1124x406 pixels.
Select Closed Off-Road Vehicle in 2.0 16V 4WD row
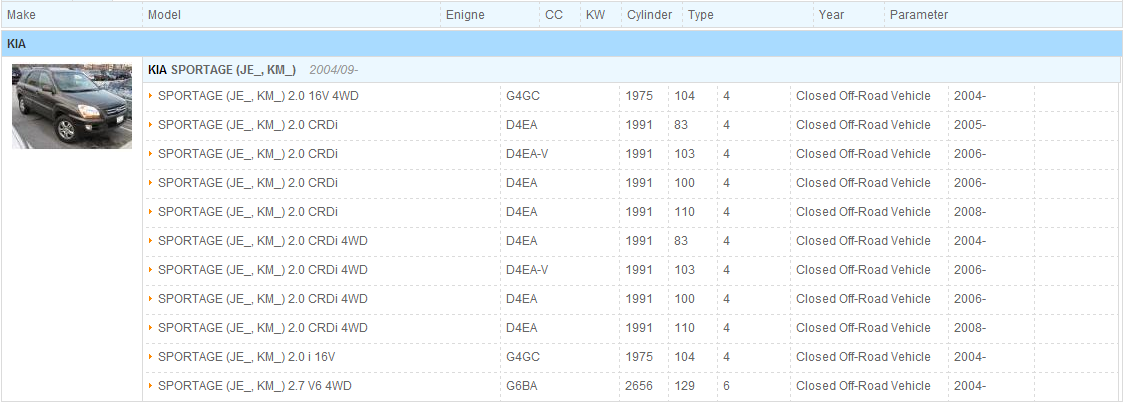[x=863, y=96]
